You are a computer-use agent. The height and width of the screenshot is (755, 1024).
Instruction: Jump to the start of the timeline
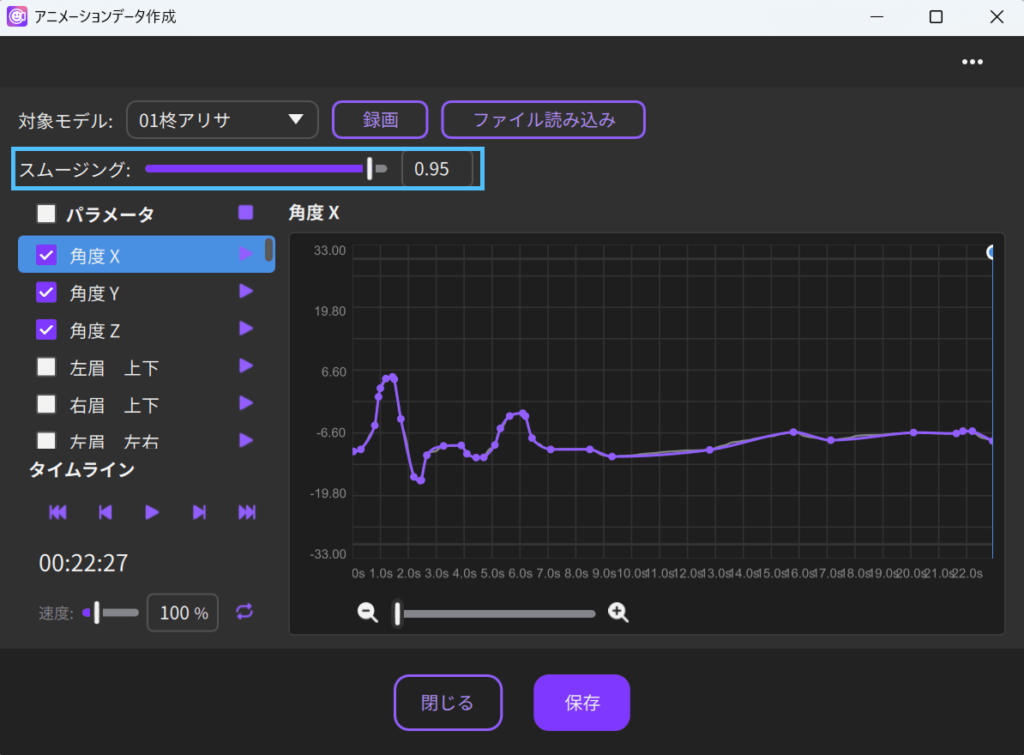58,512
